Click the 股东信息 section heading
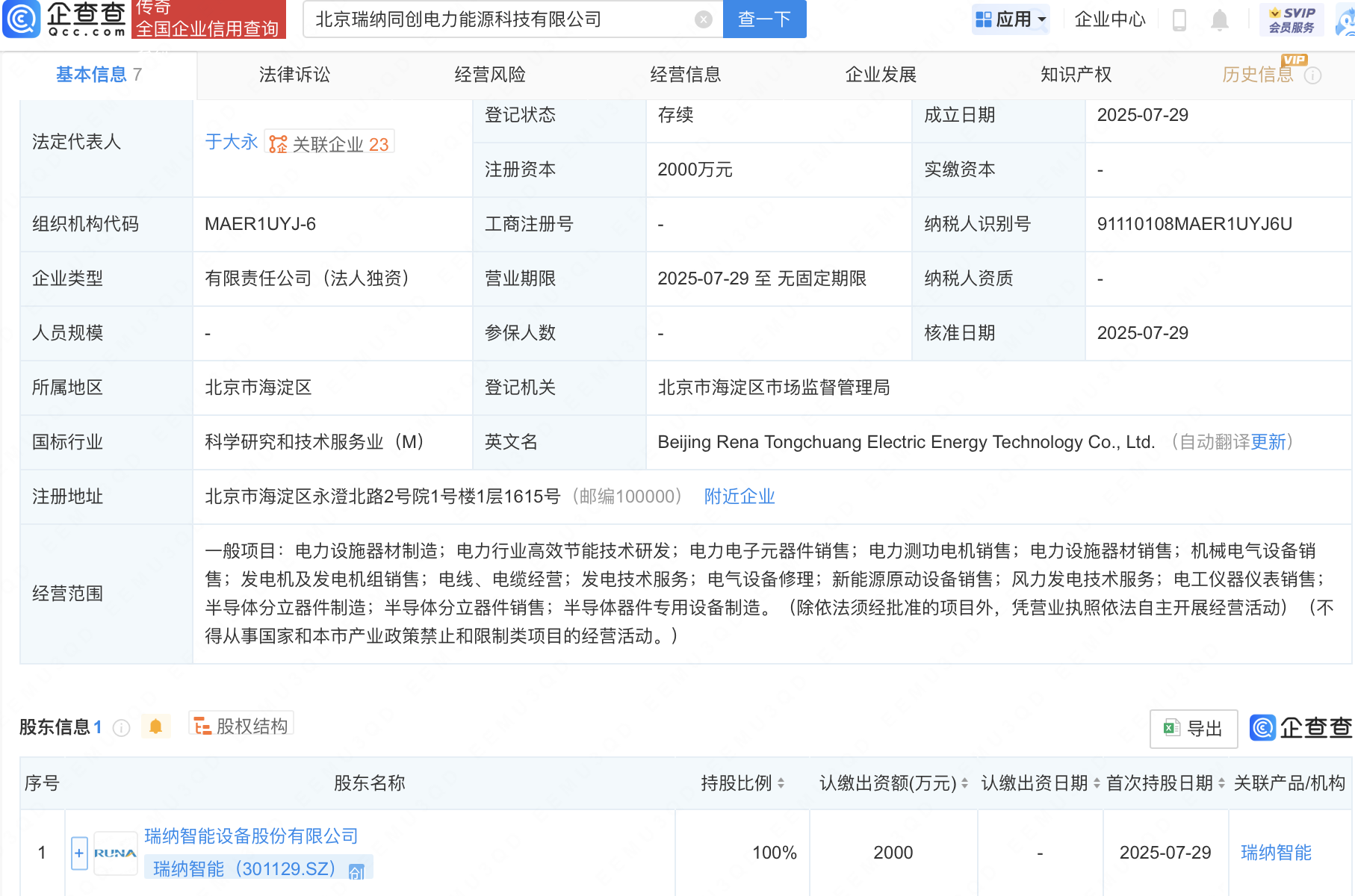 (x=55, y=727)
